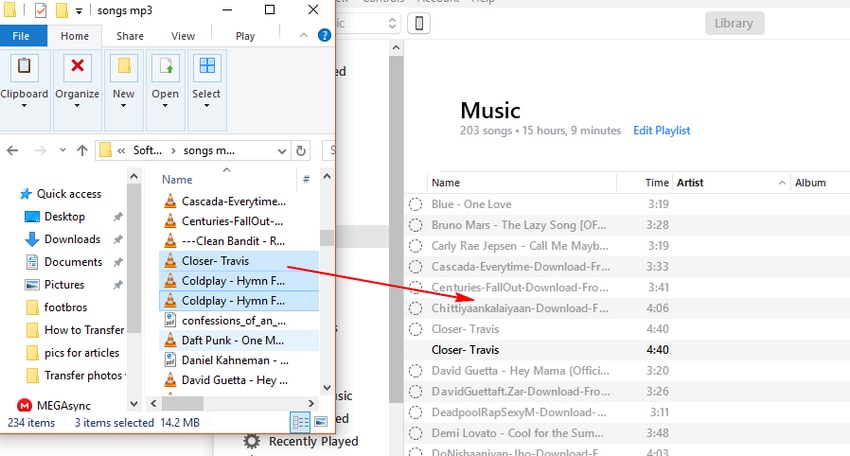
Task: Click the navigation pane vertical scrollbar thumb
Action: [x=134, y=259]
